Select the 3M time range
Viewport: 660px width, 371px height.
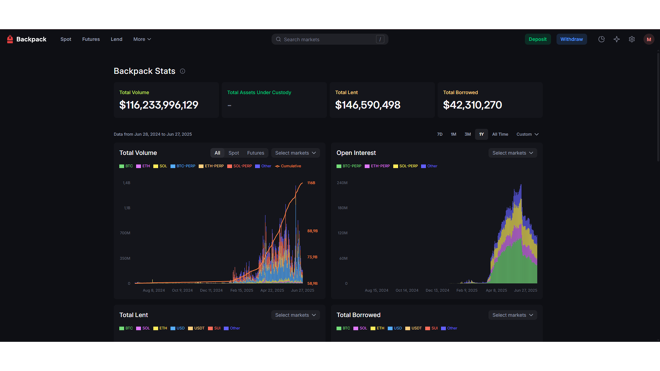pyautogui.click(x=468, y=134)
